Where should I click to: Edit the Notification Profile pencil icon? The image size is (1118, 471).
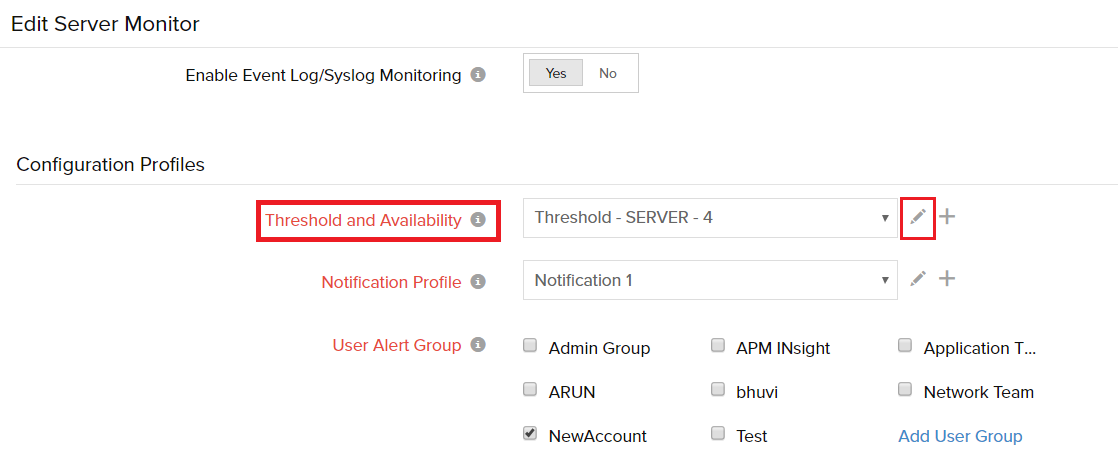coord(918,279)
